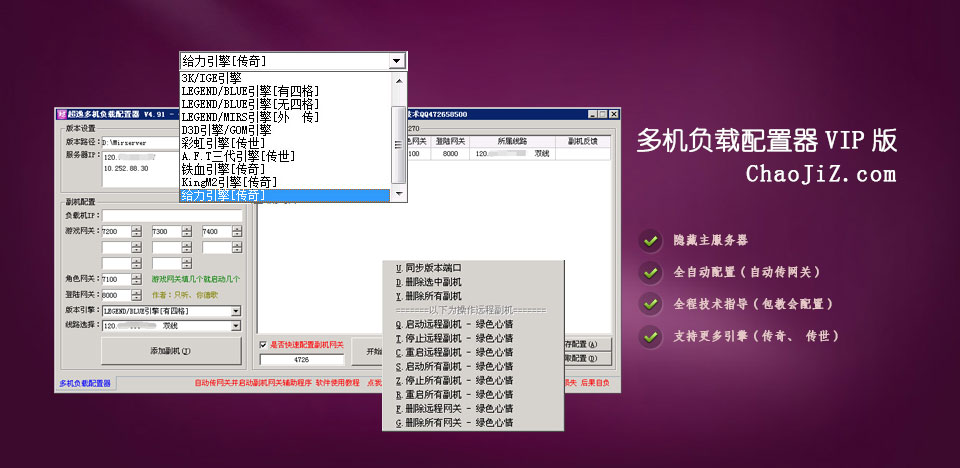
Task: Choose 同步版本端口 in the context menu
Action: pos(473,268)
